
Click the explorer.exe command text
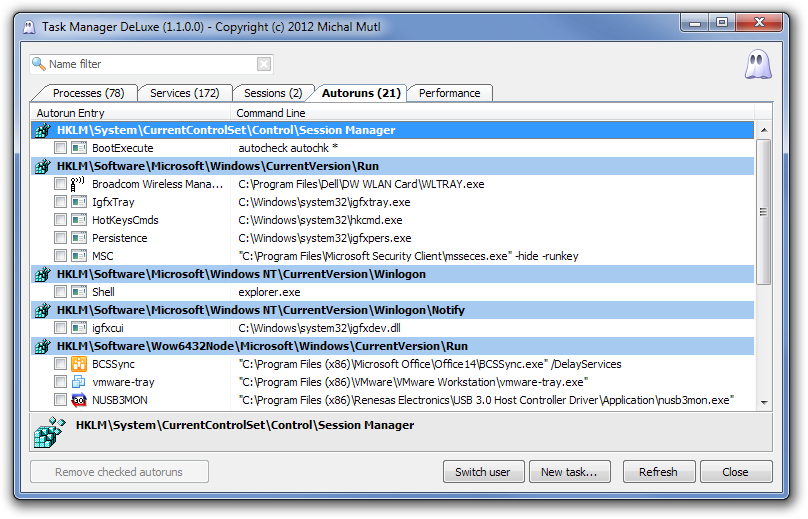click(x=269, y=292)
